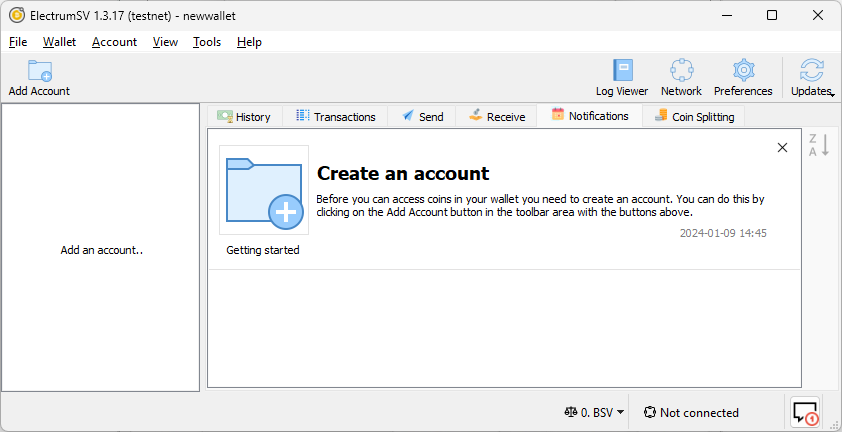
Task: Close the ElectrumSV window
Action: [818, 16]
